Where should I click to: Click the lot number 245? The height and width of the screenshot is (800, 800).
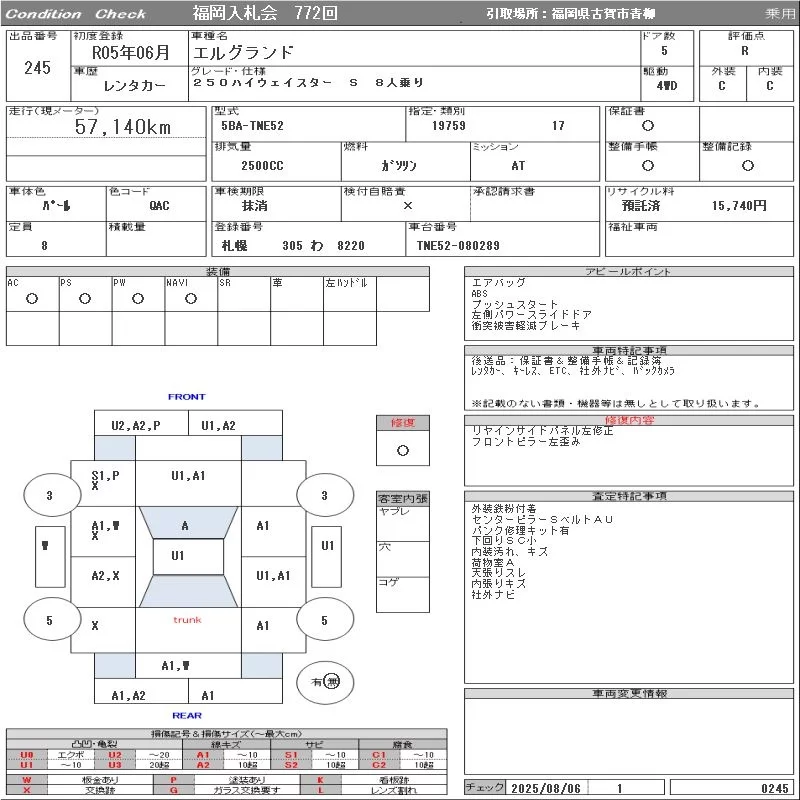37,67
